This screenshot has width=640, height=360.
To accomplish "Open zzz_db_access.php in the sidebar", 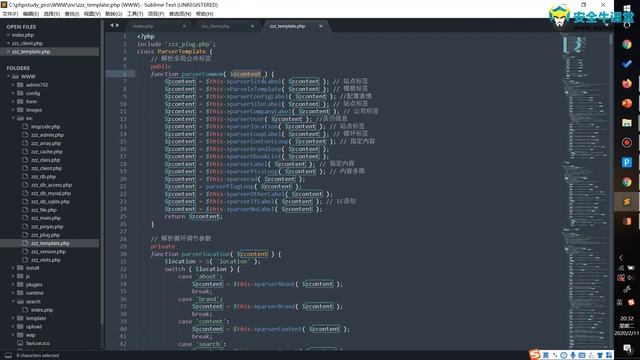I will pos(51,185).
